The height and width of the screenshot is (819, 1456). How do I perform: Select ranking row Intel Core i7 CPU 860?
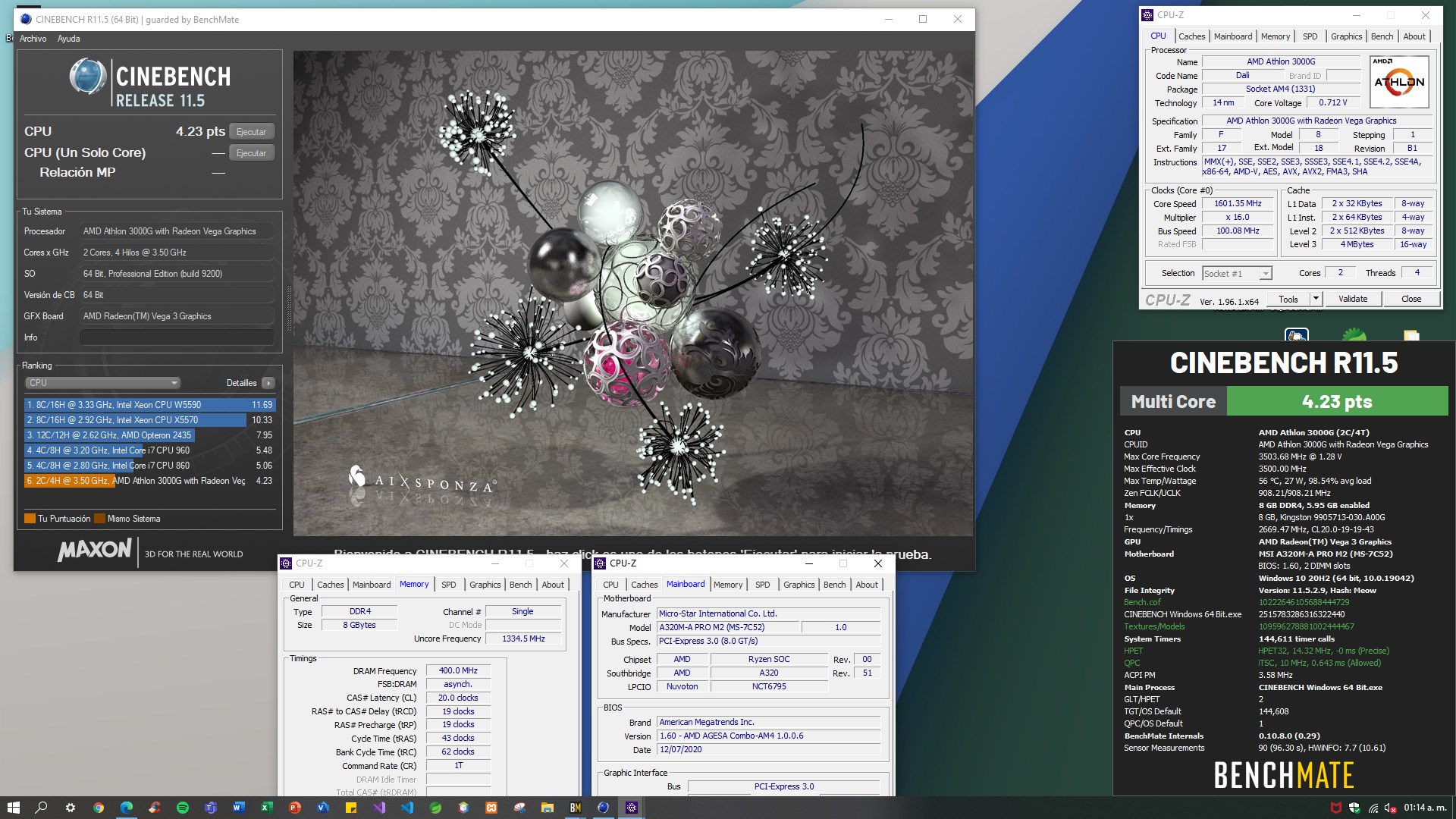[149, 466]
